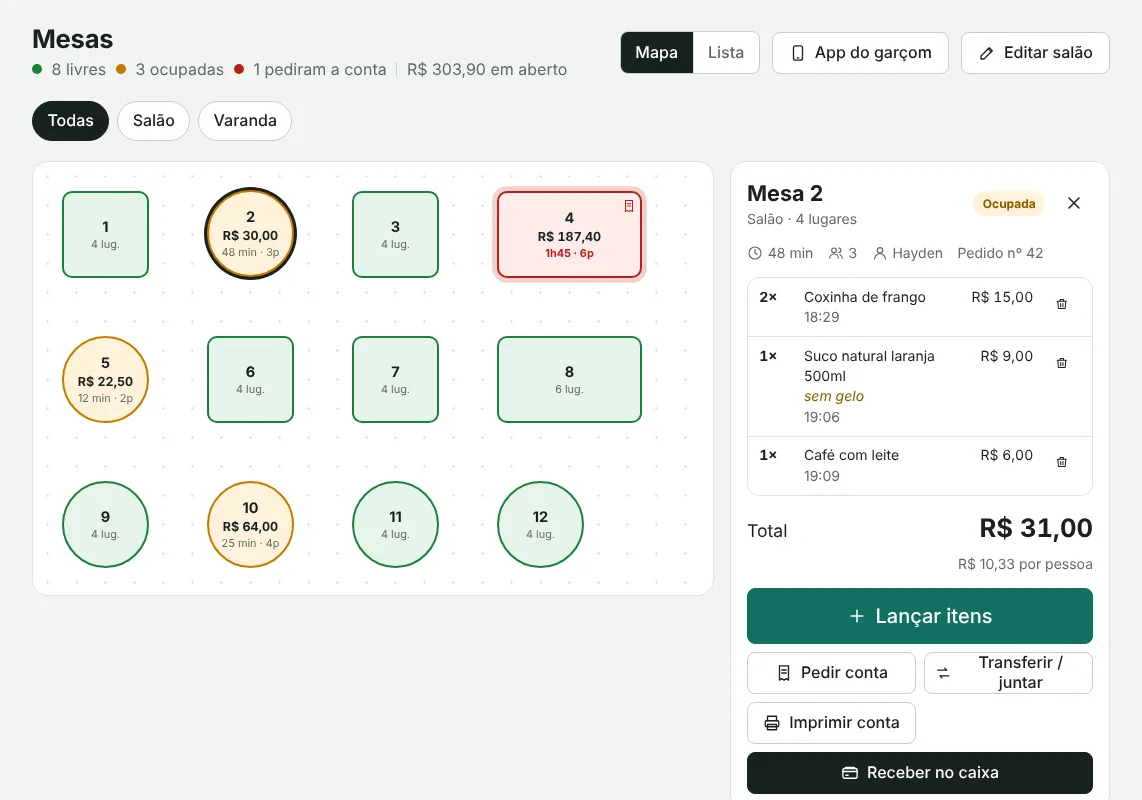The image size is (1142, 800).
Task: Open table 10 with R$ 64,00
Action: coord(251,525)
